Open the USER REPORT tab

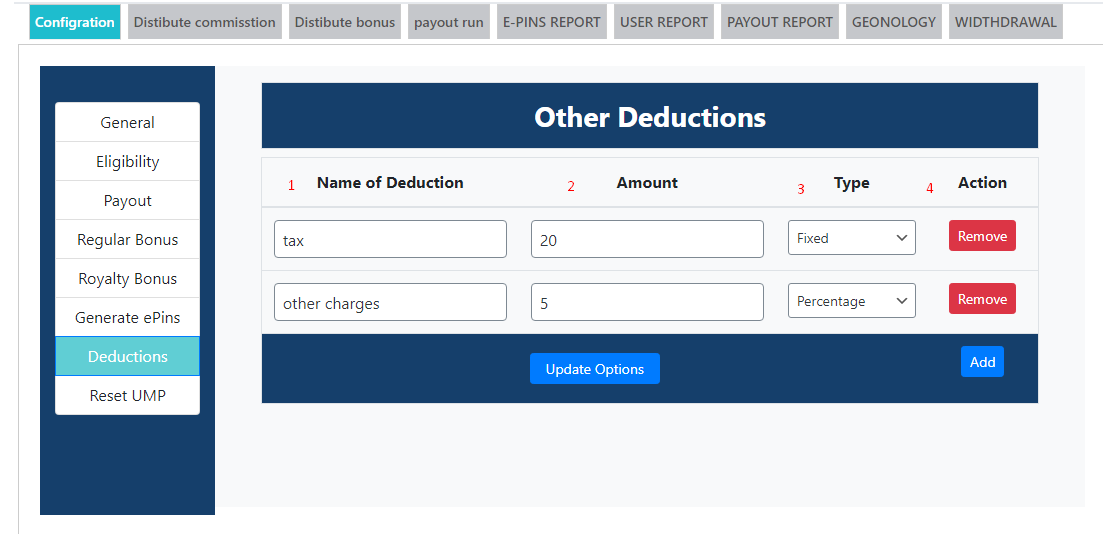(x=664, y=22)
